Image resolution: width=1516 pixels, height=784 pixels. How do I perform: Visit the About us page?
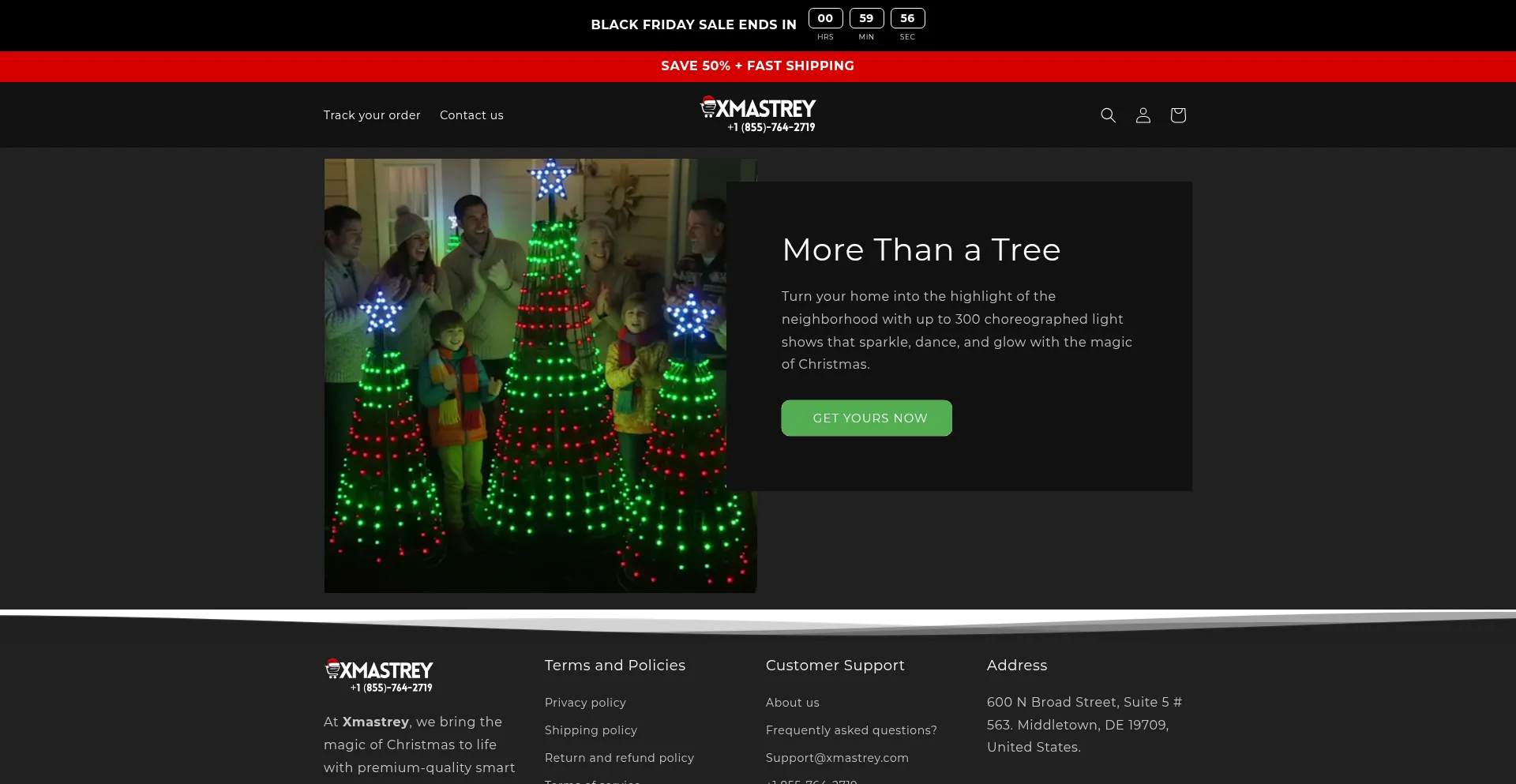tap(792, 703)
